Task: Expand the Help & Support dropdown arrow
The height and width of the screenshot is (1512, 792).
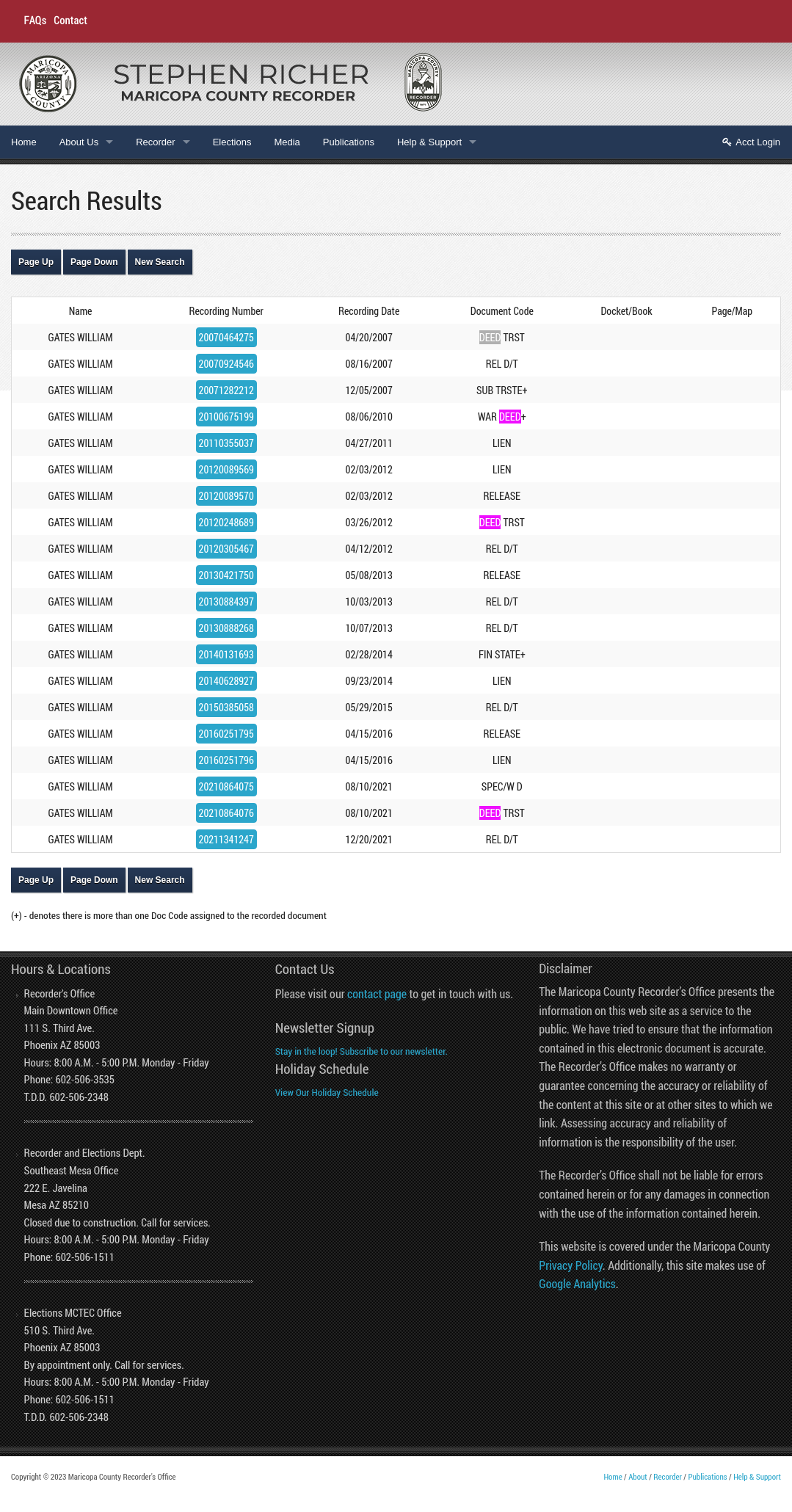Action: point(473,142)
